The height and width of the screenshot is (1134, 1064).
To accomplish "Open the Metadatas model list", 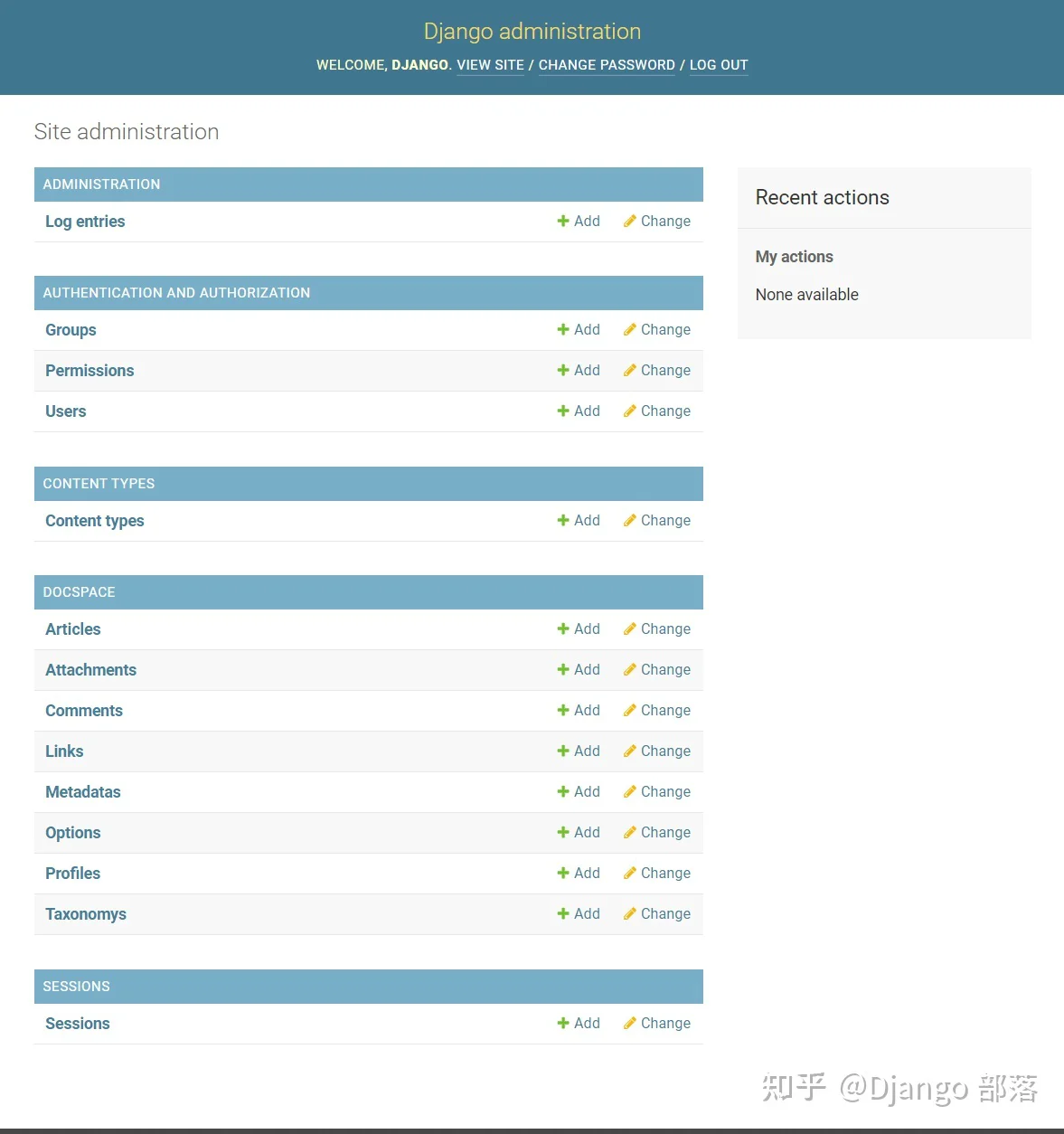I will point(83,792).
